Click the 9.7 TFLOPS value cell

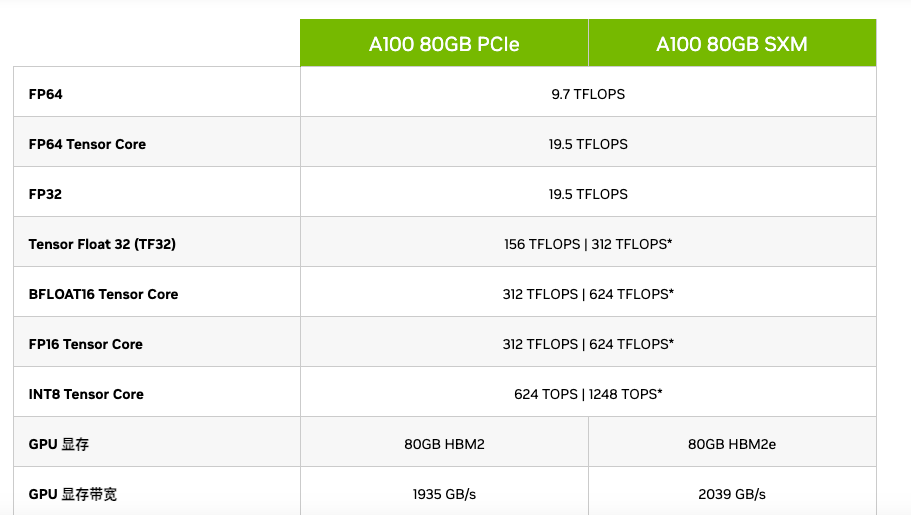pyautogui.click(x=588, y=94)
